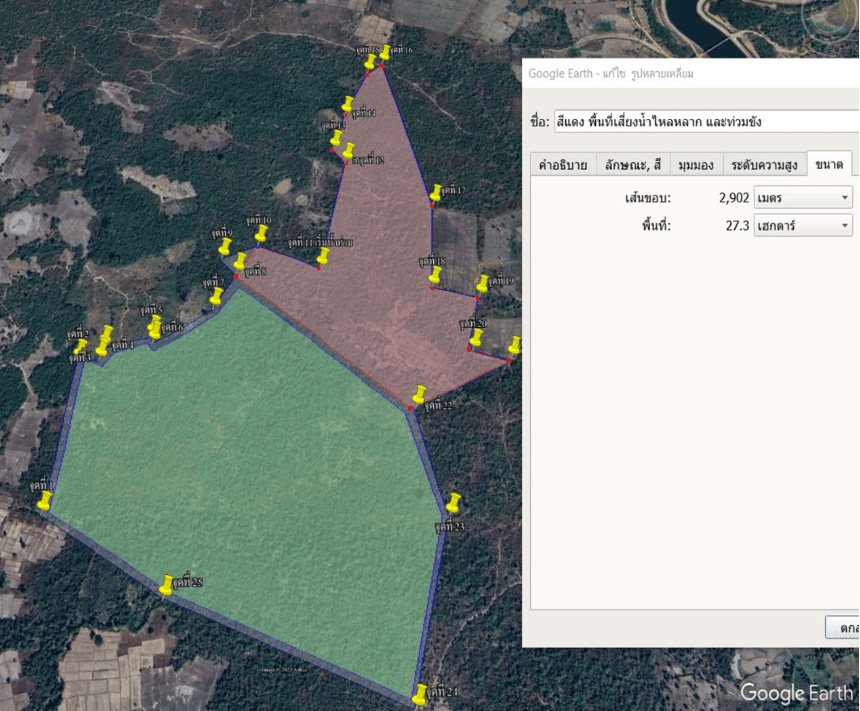Select the จุดที่ 13 yellow pushpin

click(x=336, y=138)
